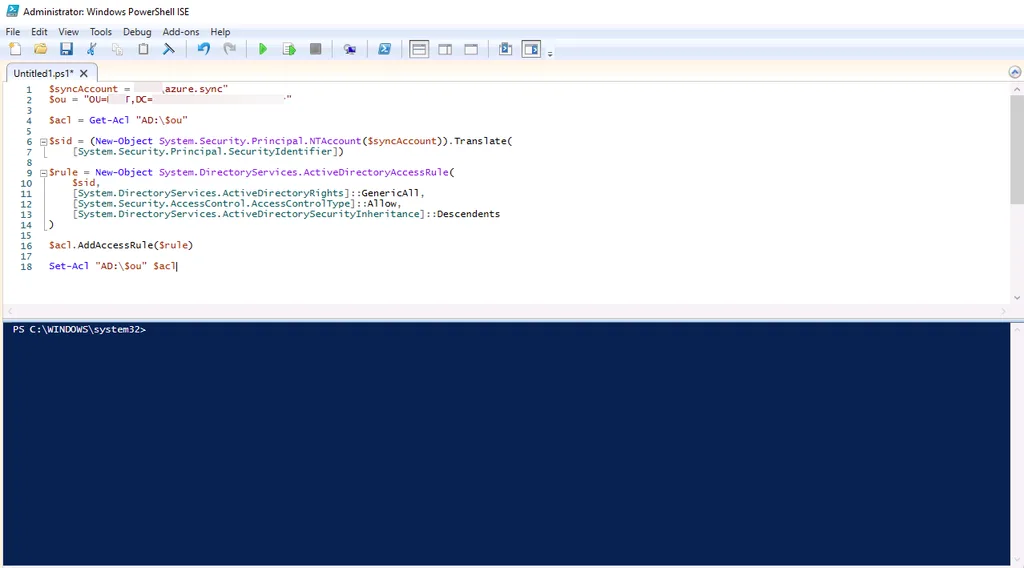Screen dimensions: 1024x568
Task: Clear console pane toolbar icon
Action: pyautogui.click(x=168, y=49)
